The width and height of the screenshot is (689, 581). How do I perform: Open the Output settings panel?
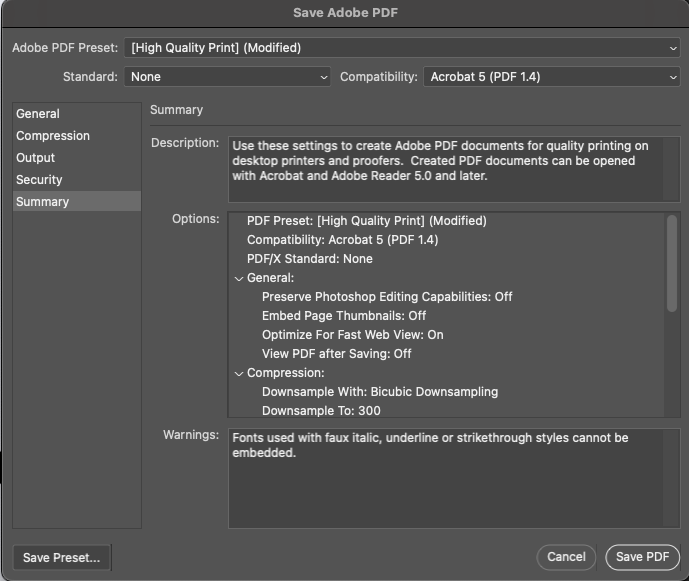point(36,158)
